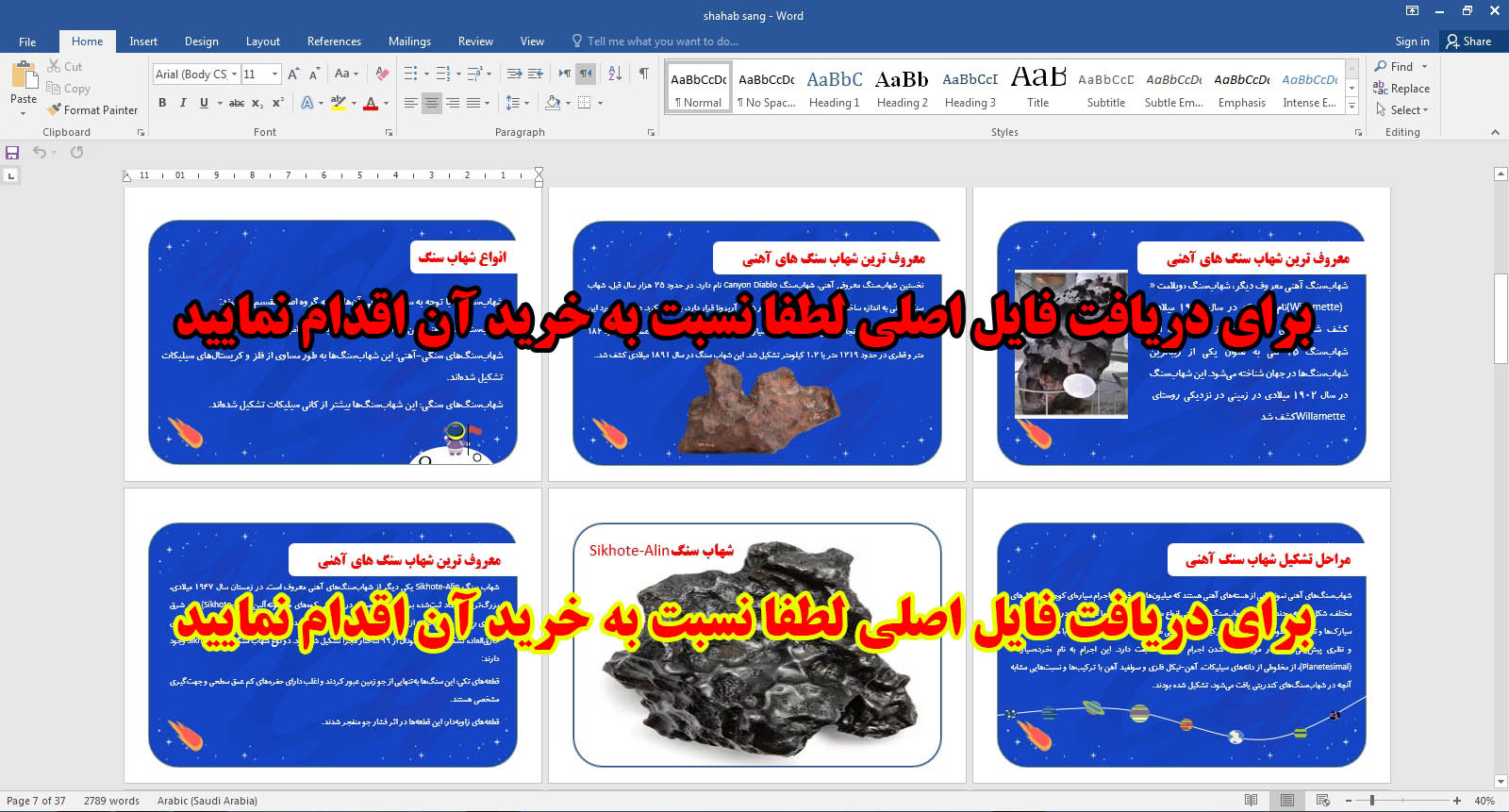The height and width of the screenshot is (812, 1509).
Task: Switch to the References tab
Action: click(334, 41)
